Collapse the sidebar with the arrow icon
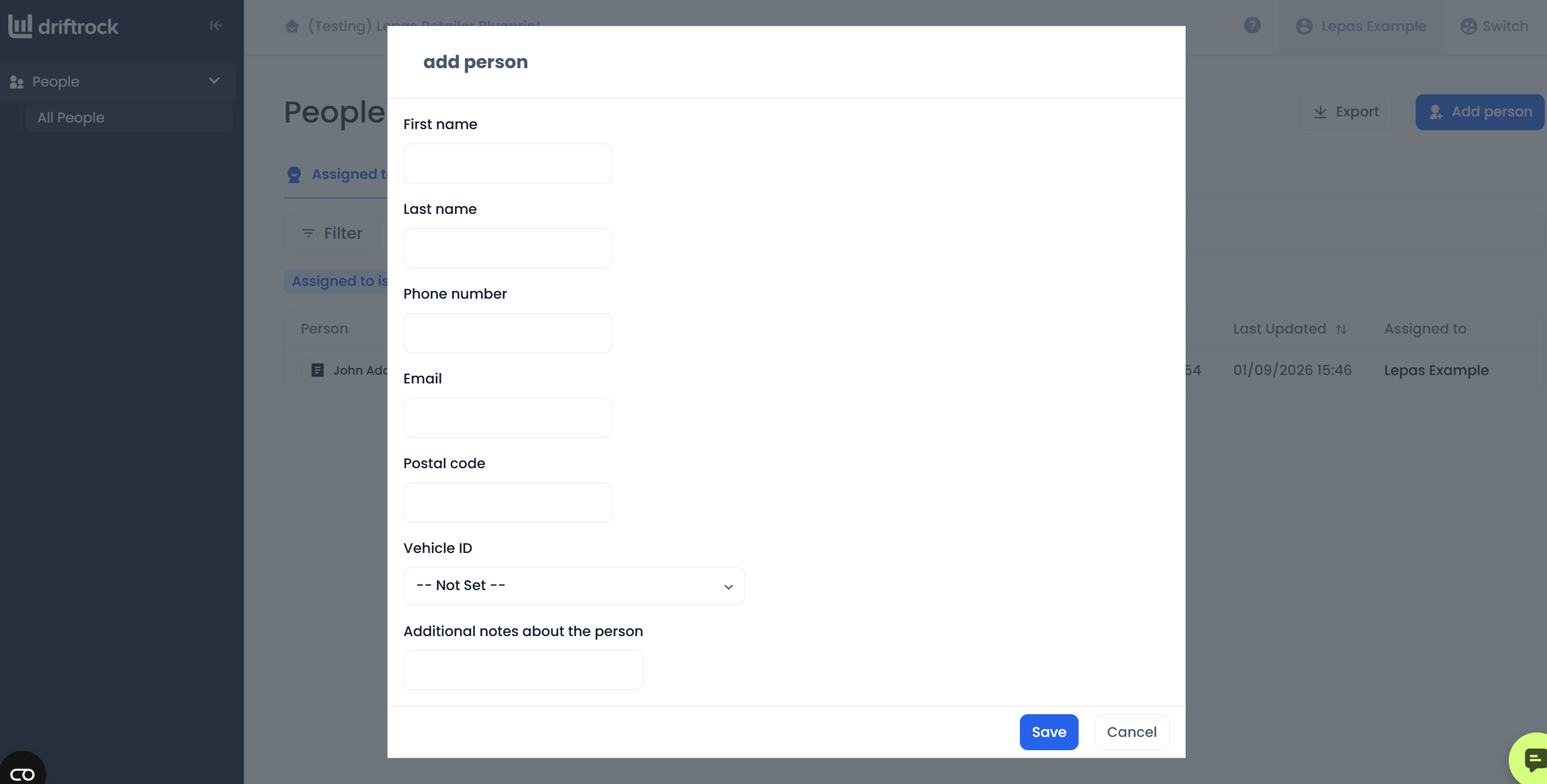The width and height of the screenshot is (1547, 784). click(x=216, y=25)
